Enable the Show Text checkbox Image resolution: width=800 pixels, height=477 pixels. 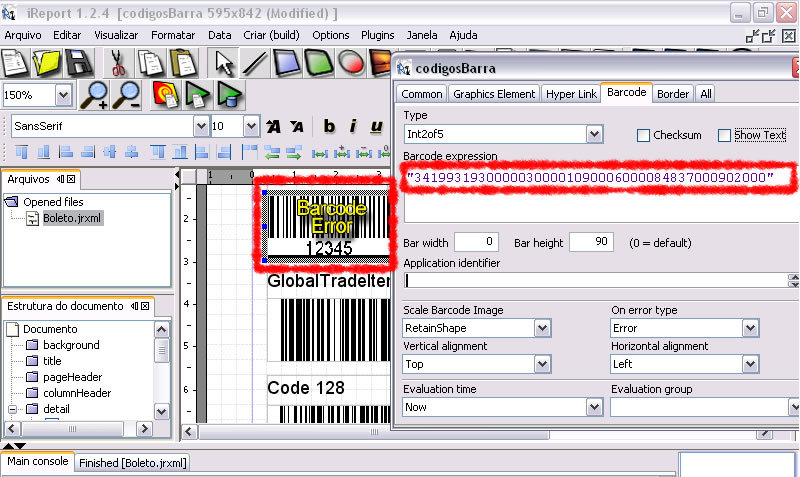(x=724, y=135)
